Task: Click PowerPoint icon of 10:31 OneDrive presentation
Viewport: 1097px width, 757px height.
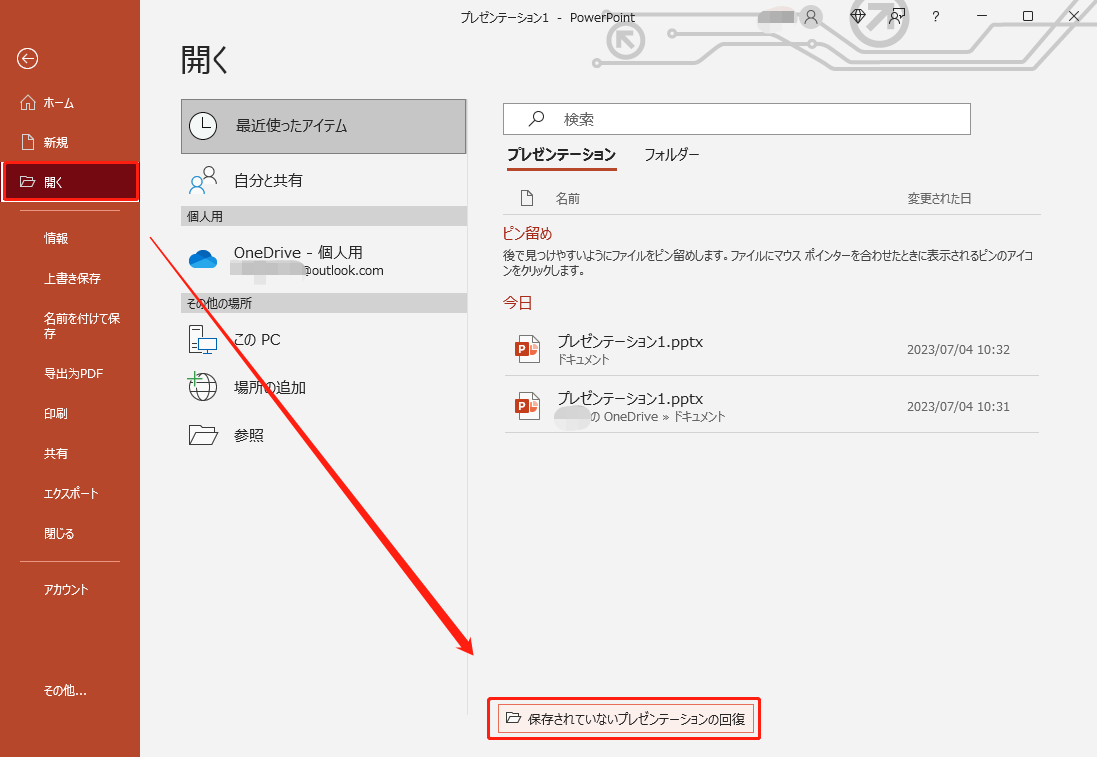Action: (527, 406)
